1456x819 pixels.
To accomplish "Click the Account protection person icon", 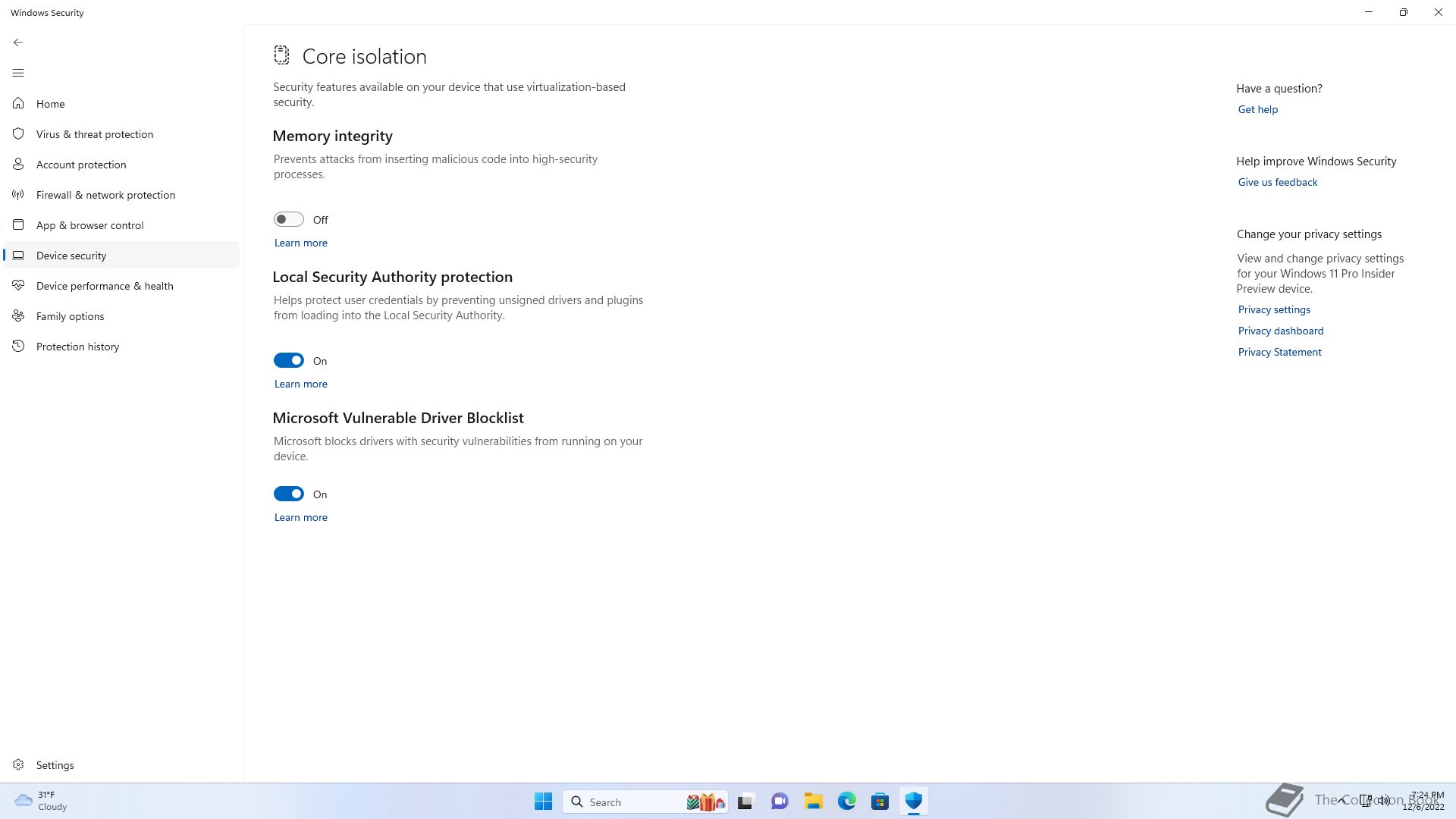I will pos(18,164).
